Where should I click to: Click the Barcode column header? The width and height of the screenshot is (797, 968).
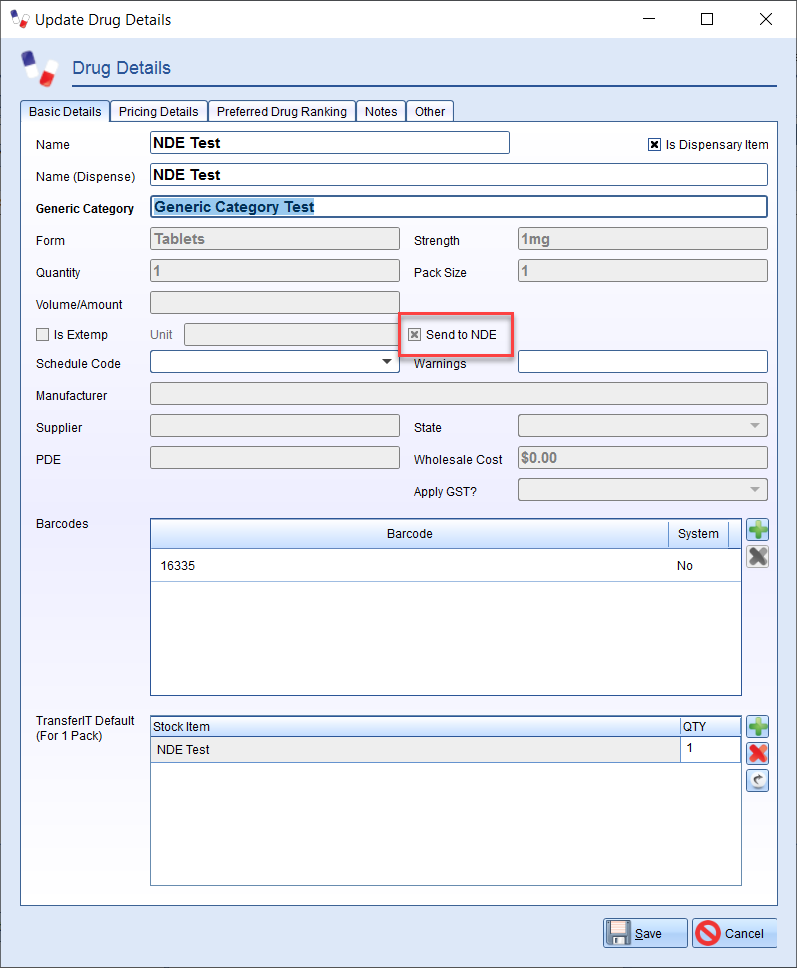coord(409,534)
